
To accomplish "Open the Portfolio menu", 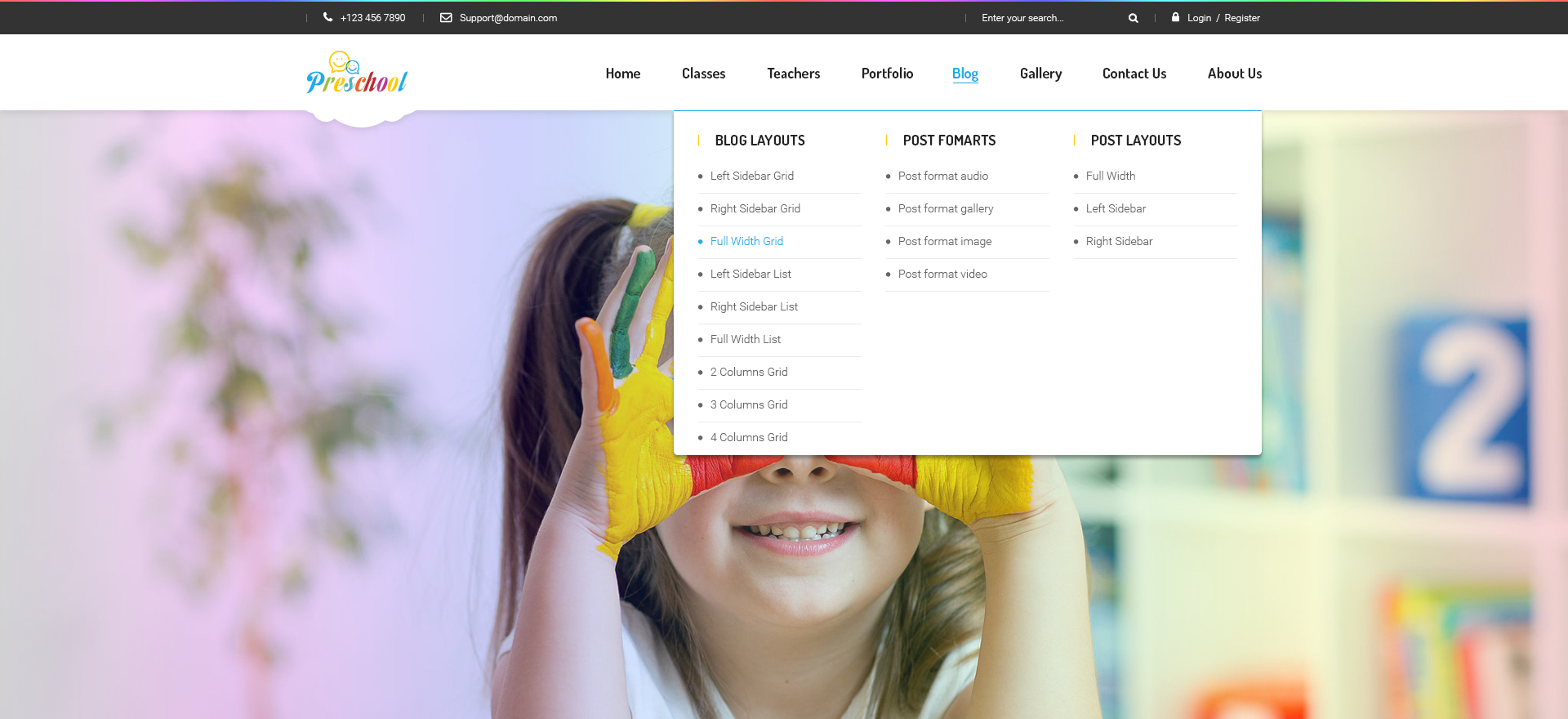I will [x=887, y=74].
